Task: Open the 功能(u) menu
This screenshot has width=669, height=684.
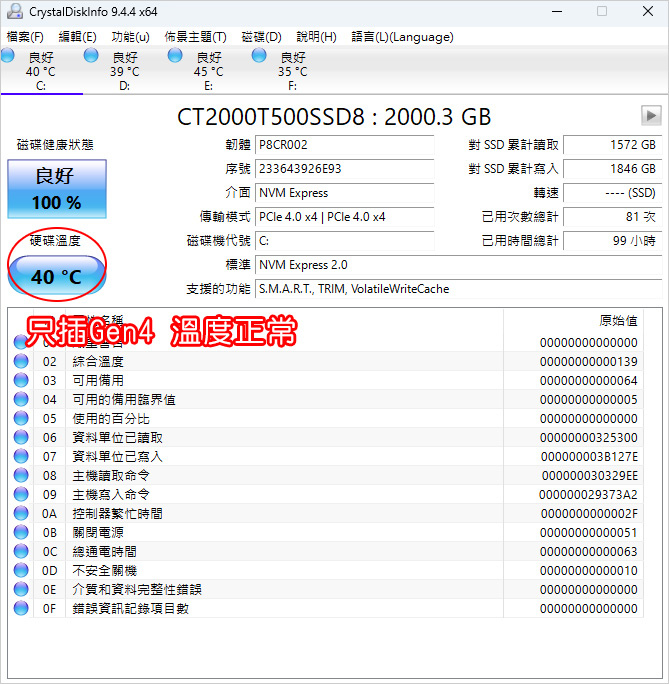Action: click(130, 37)
